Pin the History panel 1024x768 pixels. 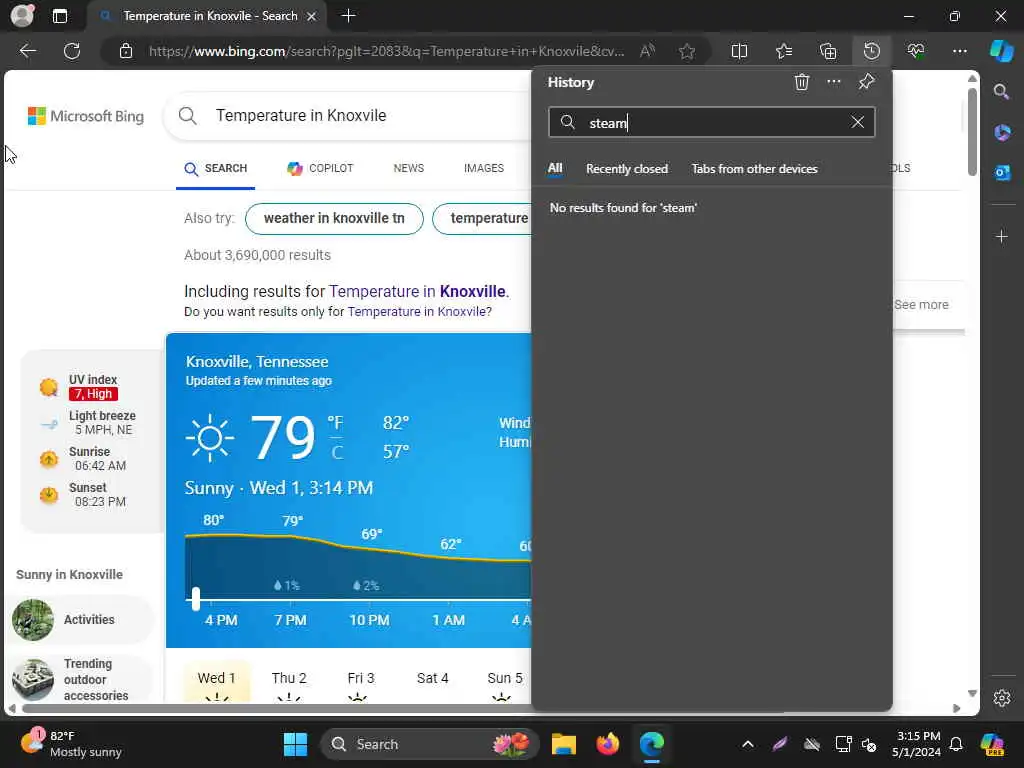coord(866,82)
